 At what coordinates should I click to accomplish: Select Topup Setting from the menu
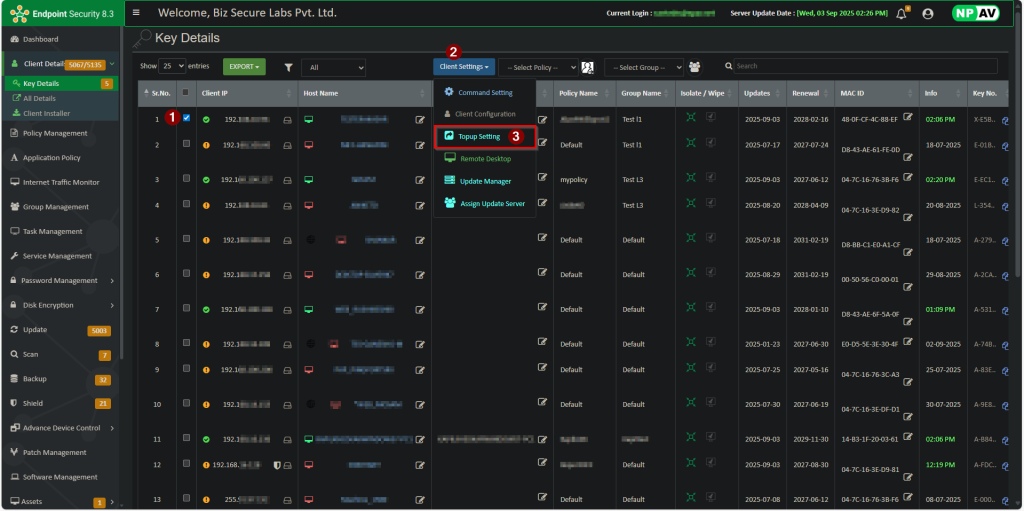(x=479, y=136)
